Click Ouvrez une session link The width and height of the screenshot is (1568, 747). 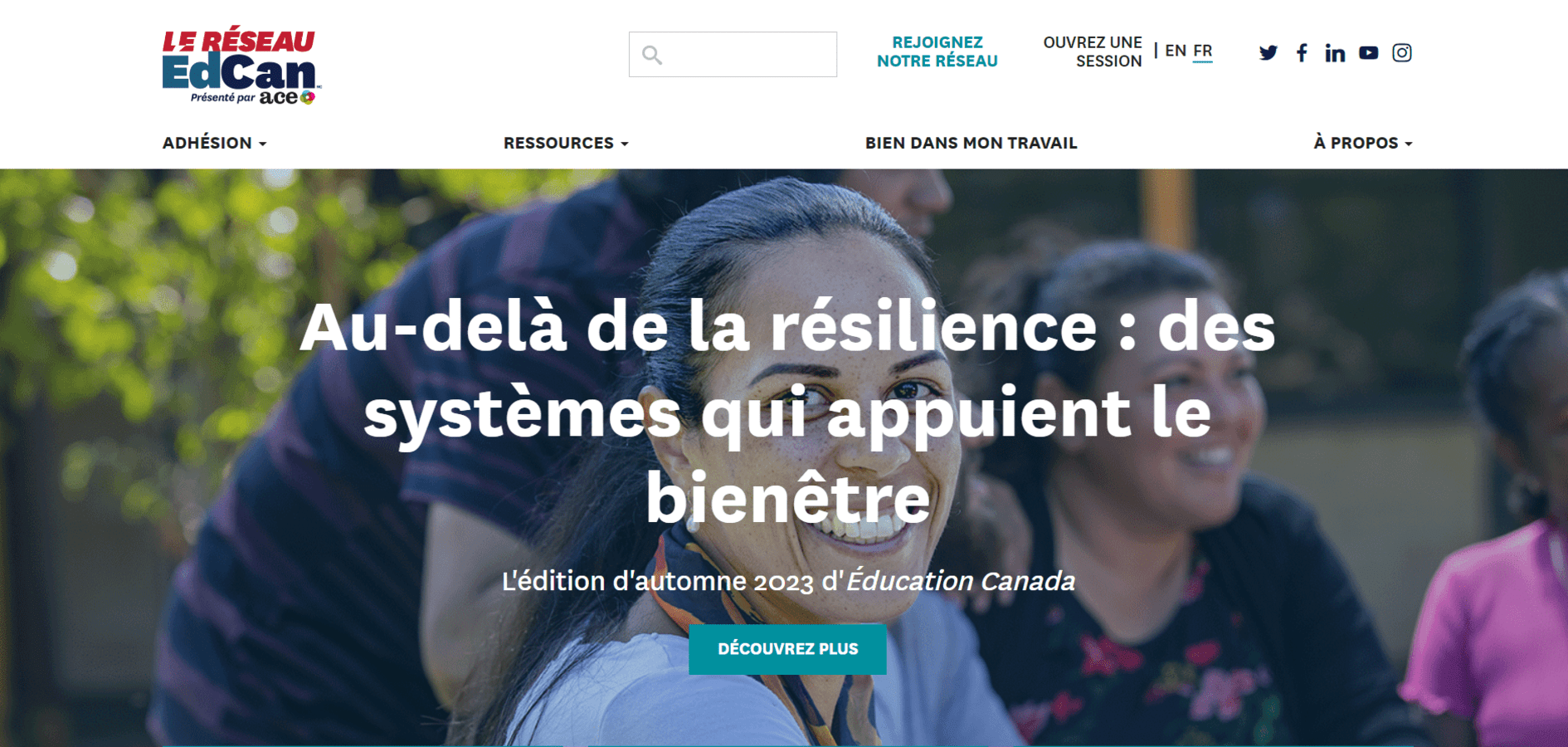(1093, 51)
